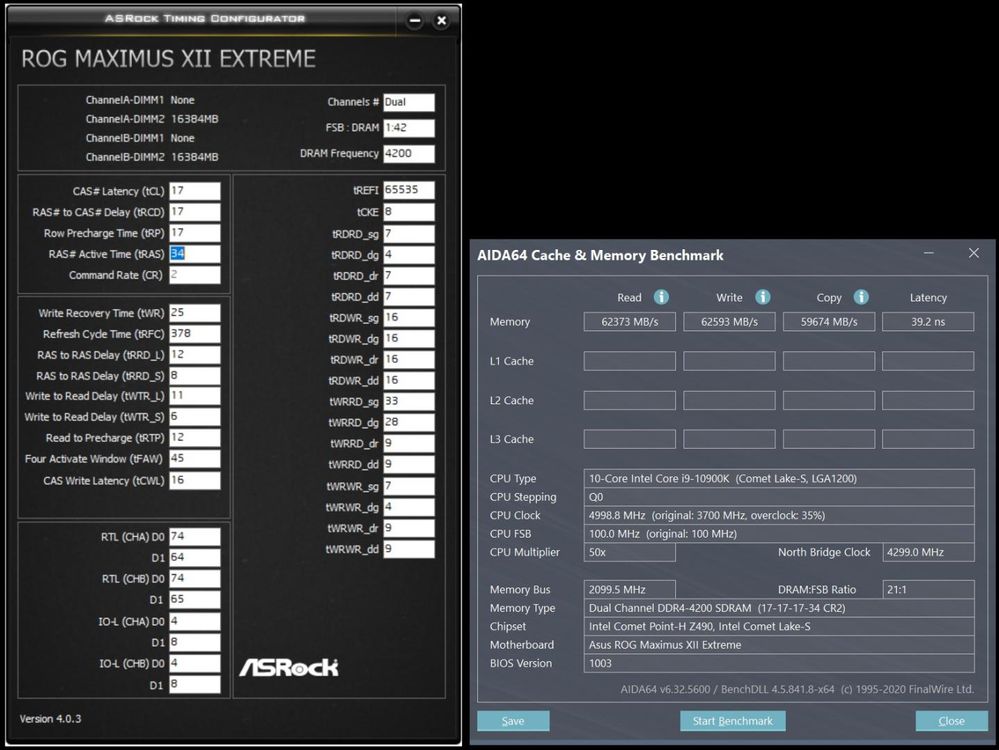
Task: Click the Channels # field showing Dual
Action: tap(409, 102)
